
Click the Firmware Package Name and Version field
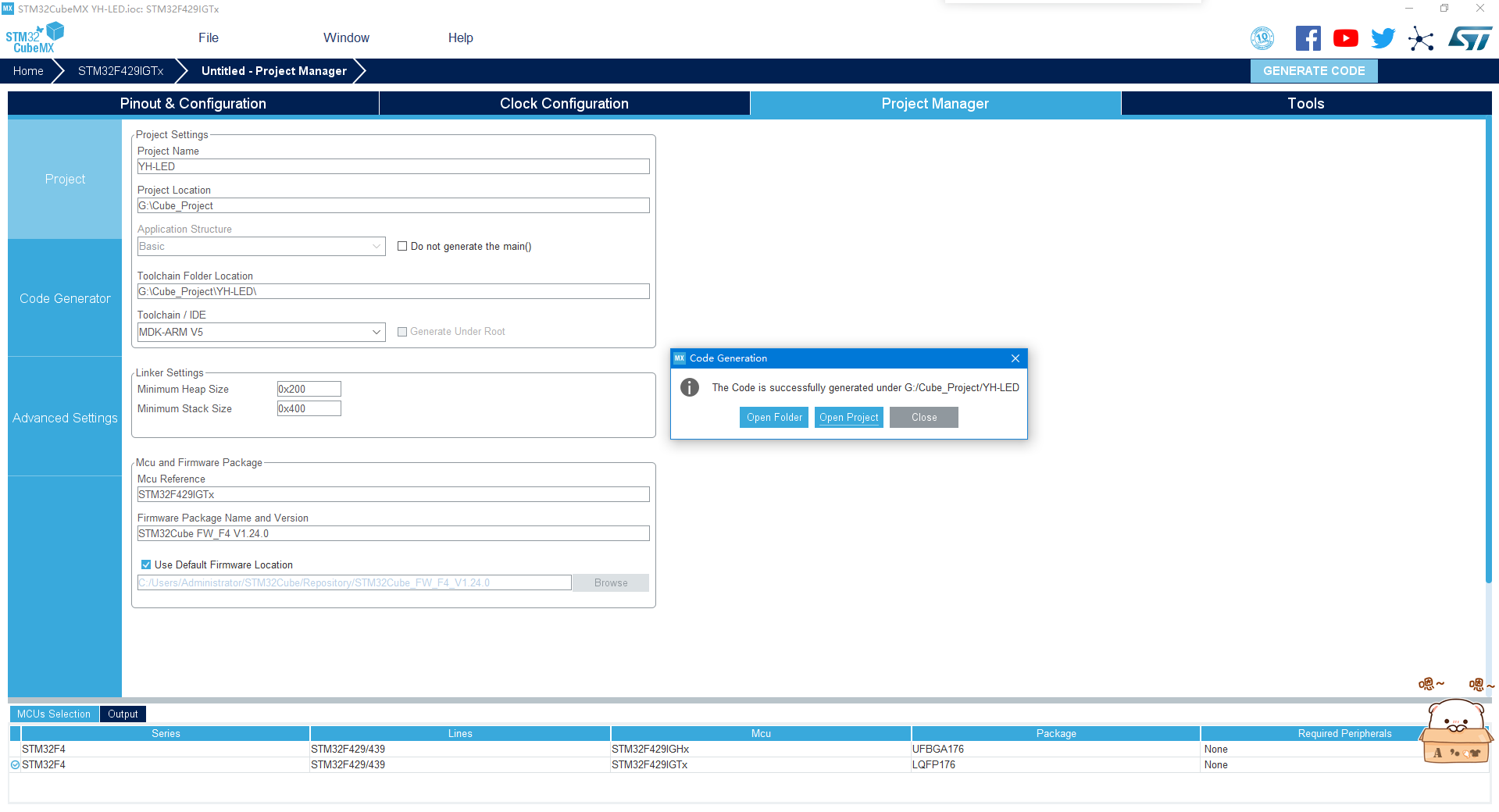pyautogui.click(x=393, y=534)
